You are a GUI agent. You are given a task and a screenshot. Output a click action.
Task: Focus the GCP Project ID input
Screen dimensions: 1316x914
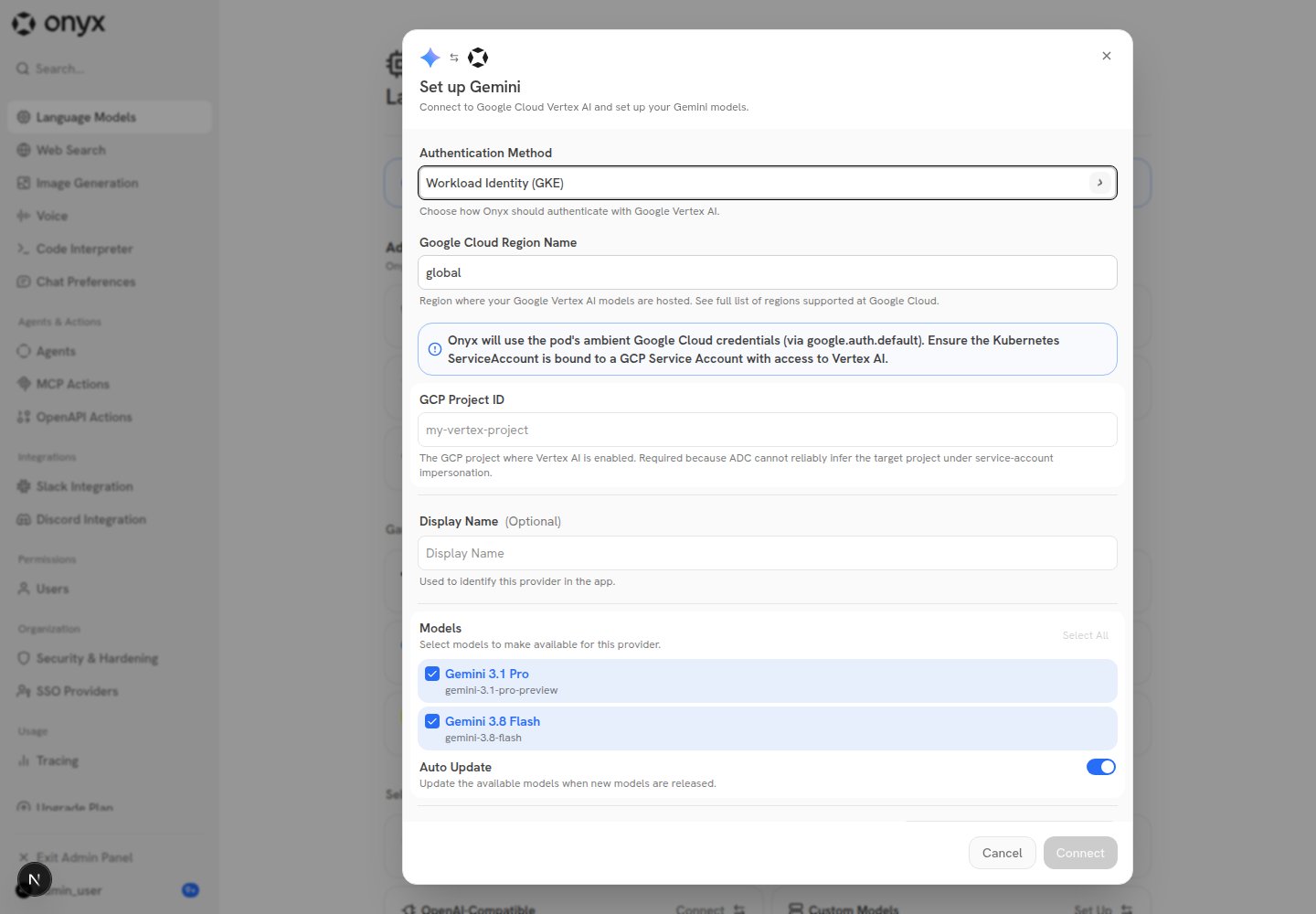[768, 430]
